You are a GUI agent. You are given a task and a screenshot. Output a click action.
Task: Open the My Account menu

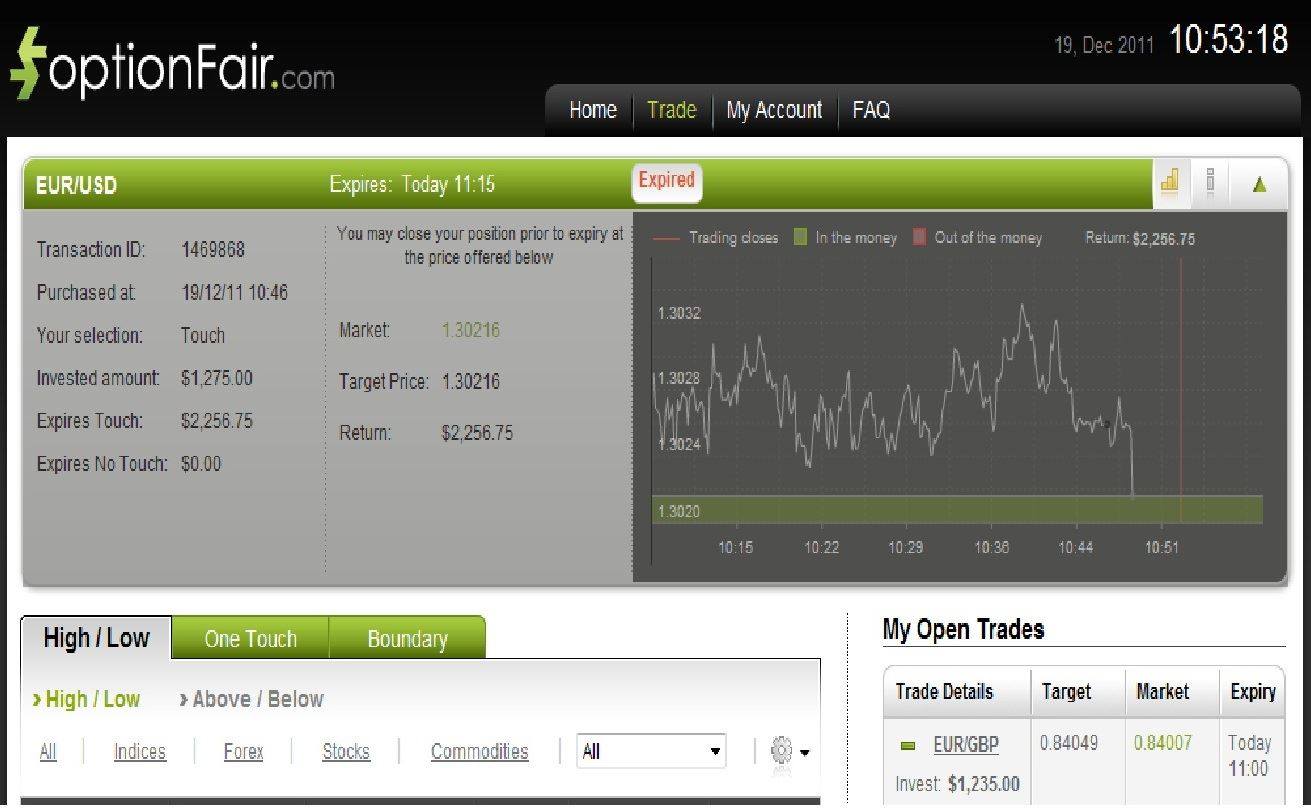click(x=773, y=110)
